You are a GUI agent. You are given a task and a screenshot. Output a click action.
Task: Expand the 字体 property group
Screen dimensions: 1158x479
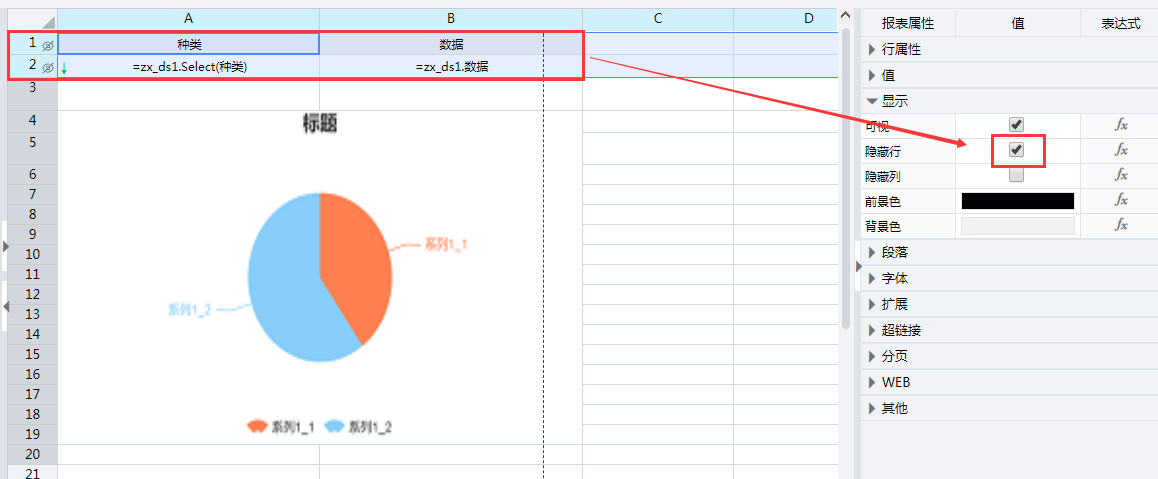point(872,278)
